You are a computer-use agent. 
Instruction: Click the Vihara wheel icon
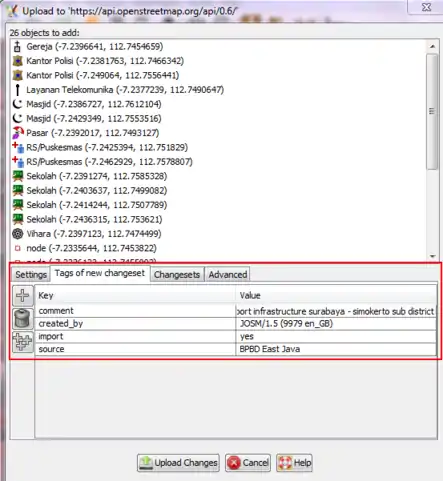pyautogui.click(x=18, y=234)
